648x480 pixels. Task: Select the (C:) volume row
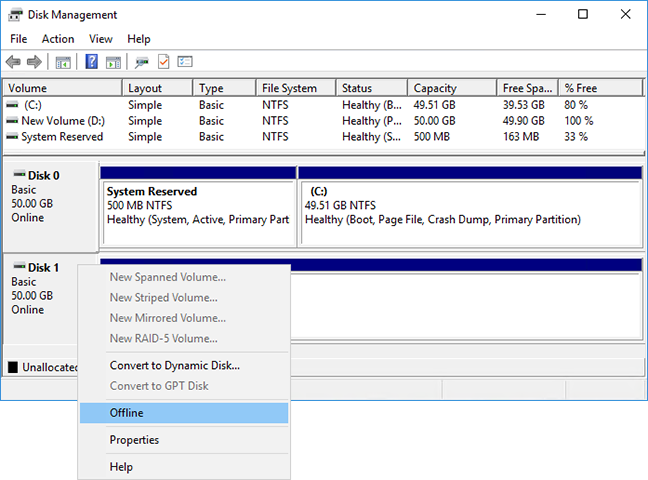click(x=324, y=105)
